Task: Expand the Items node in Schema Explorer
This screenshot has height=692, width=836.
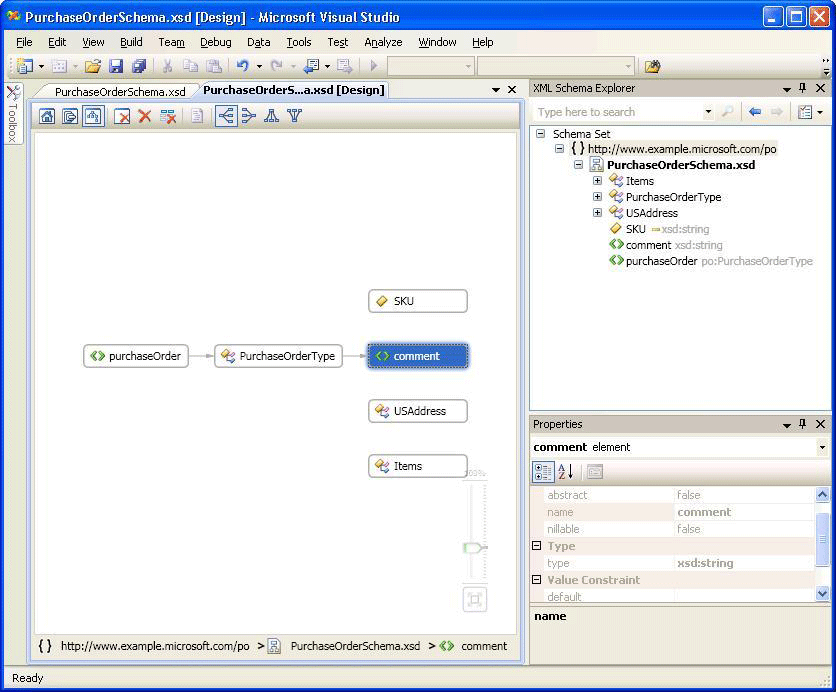Action: coord(597,181)
